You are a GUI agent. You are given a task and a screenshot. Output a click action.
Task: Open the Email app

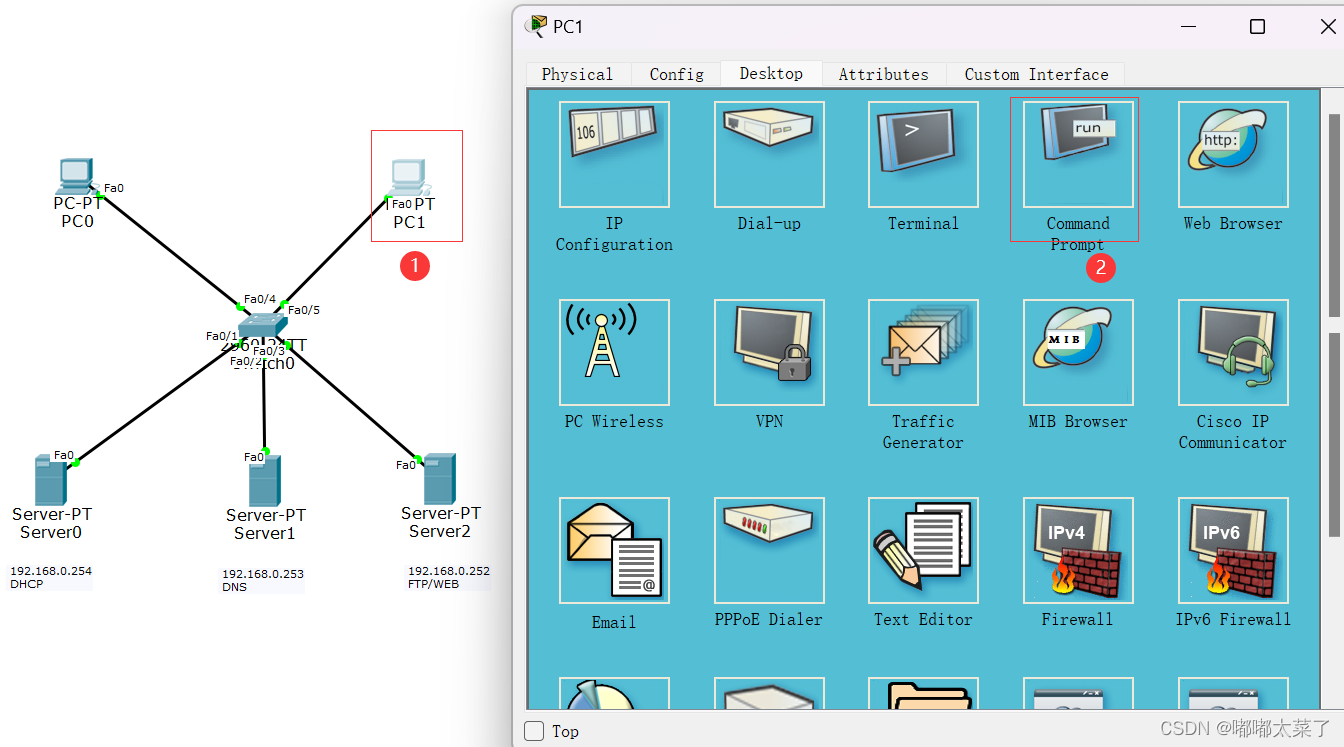pyautogui.click(x=614, y=550)
